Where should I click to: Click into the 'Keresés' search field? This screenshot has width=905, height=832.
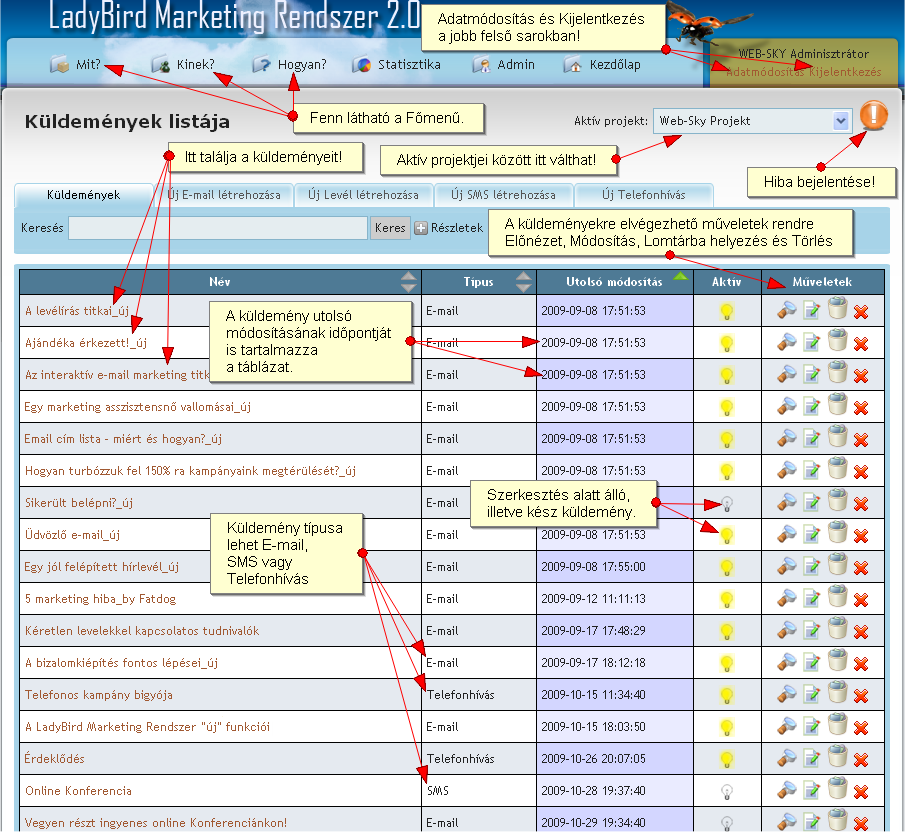[x=218, y=228]
